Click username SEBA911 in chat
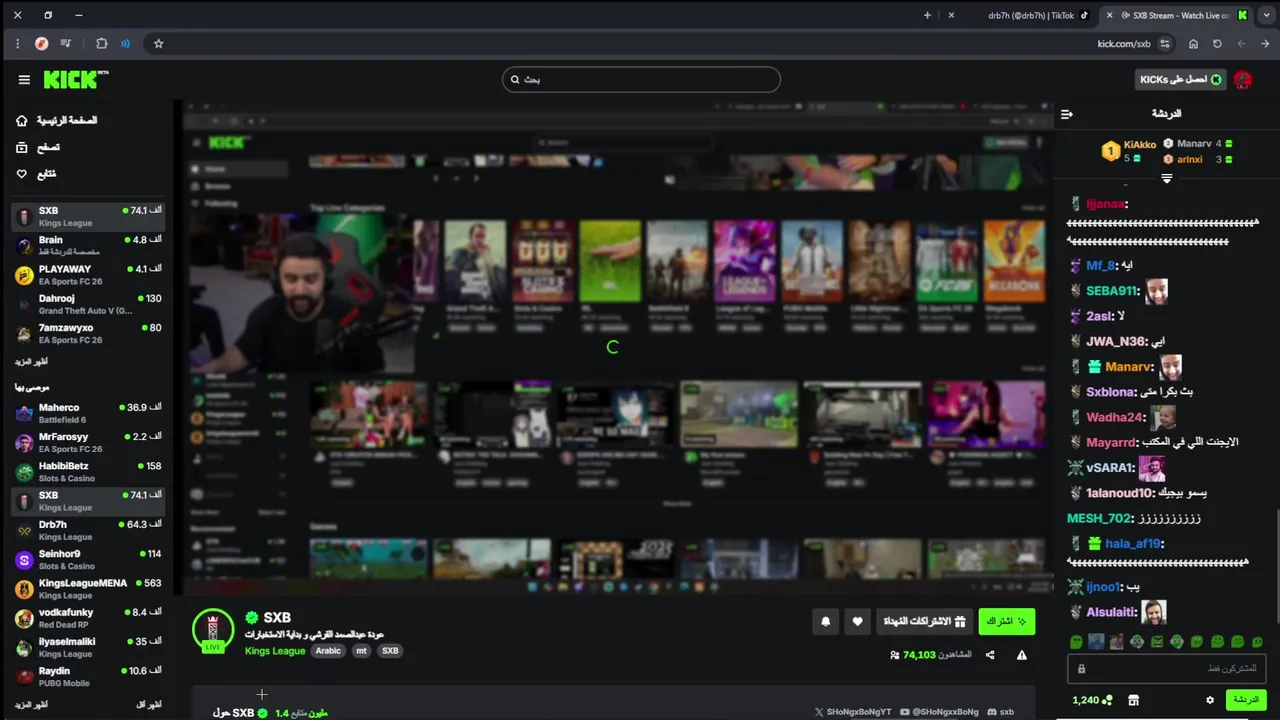The width and height of the screenshot is (1280, 720). [1112, 291]
